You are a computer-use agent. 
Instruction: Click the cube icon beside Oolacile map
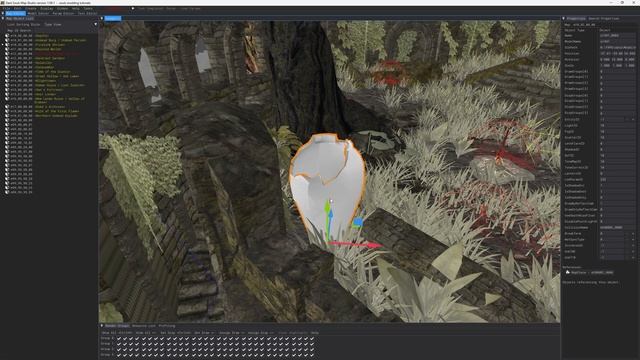7,62
